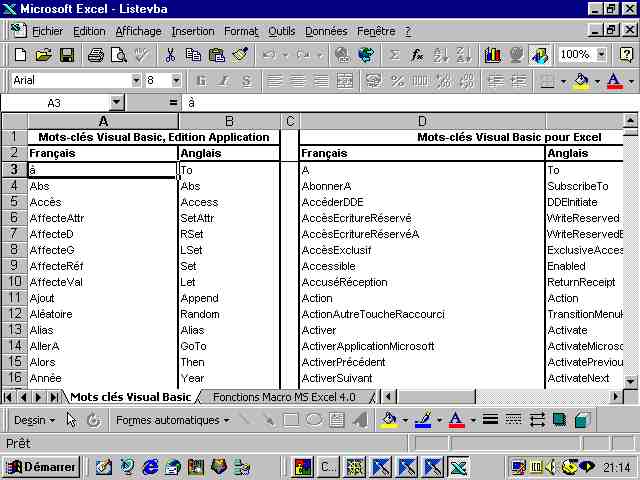Click the AutoSum sigma icon
The image size is (640, 480).
394,55
